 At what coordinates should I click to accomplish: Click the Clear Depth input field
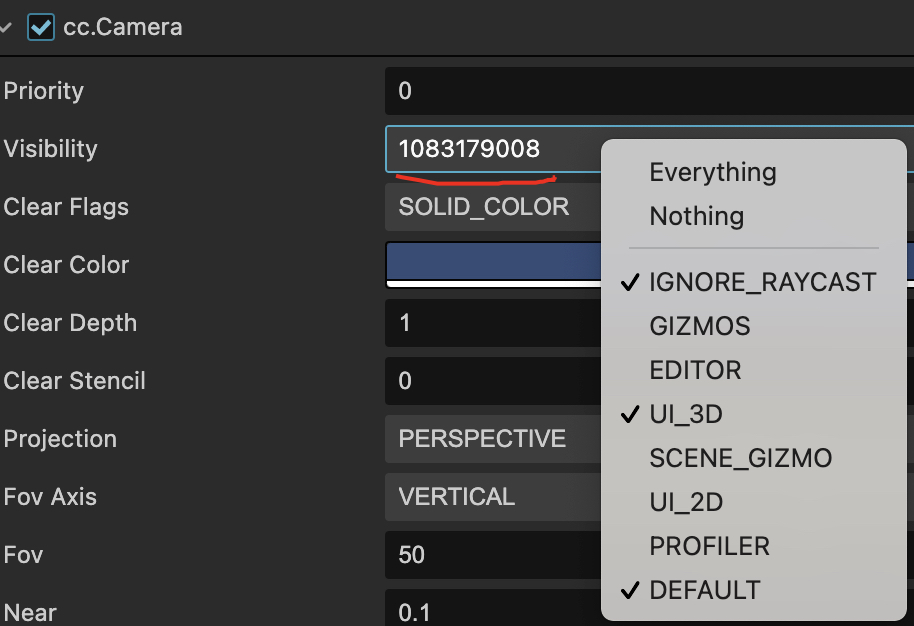[490, 323]
